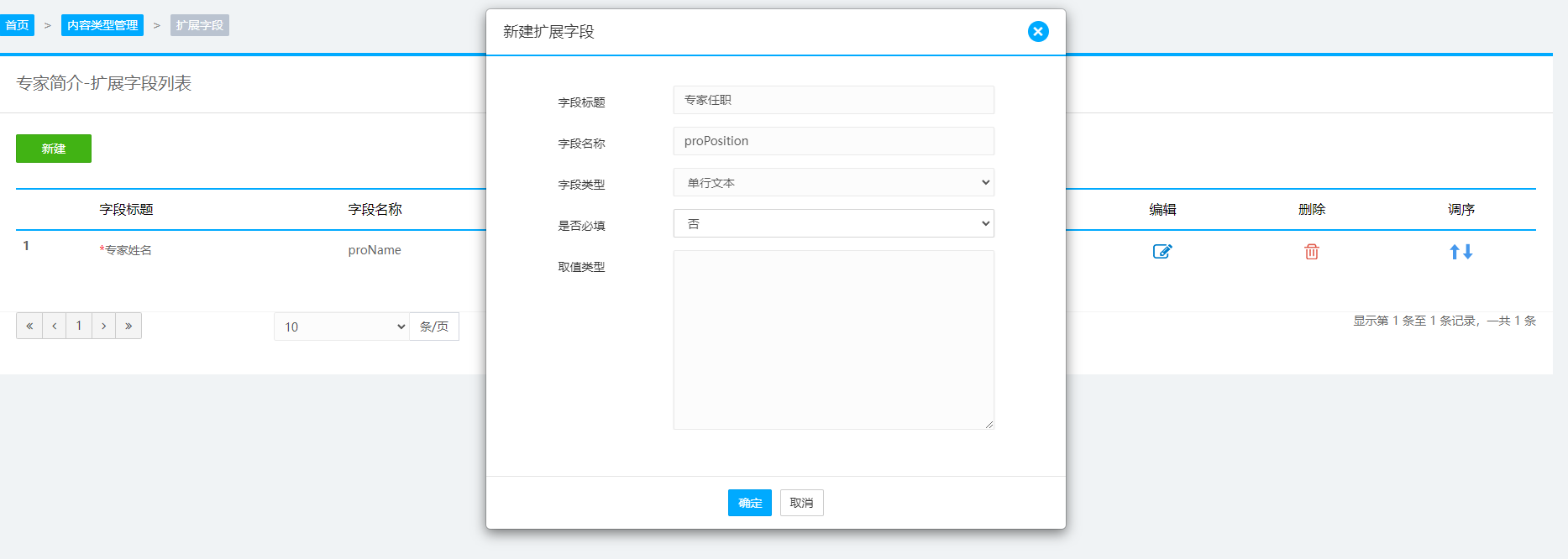Click the reorder up-down arrows icon

(1460, 251)
